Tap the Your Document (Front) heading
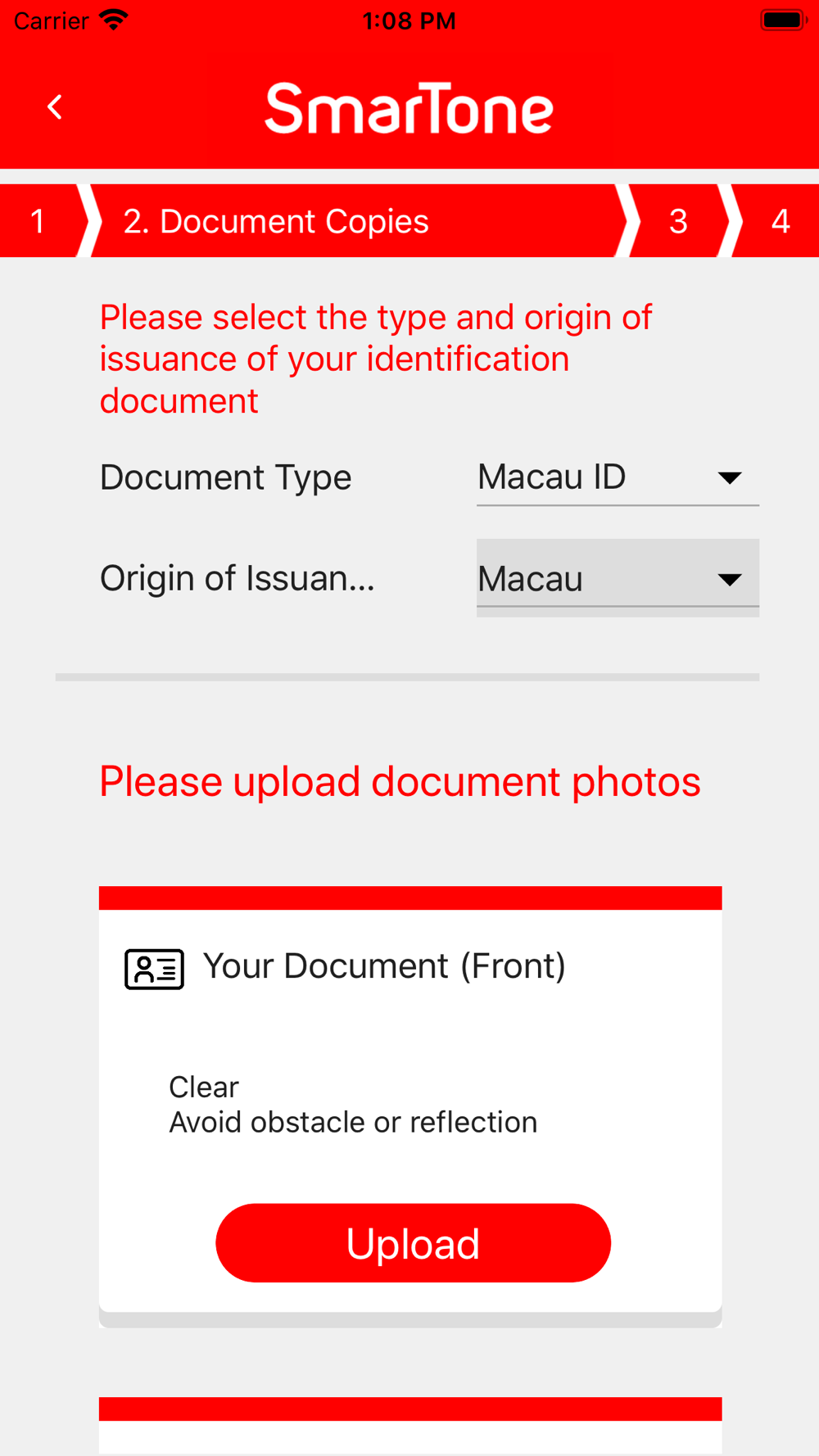Image resolution: width=819 pixels, height=1456 pixels. click(384, 966)
